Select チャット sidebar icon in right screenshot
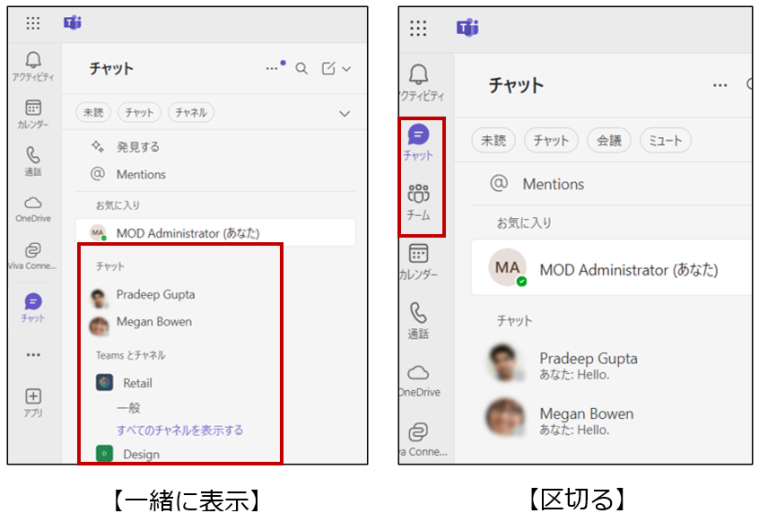This screenshot has height=513, width=768. tap(418, 143)
